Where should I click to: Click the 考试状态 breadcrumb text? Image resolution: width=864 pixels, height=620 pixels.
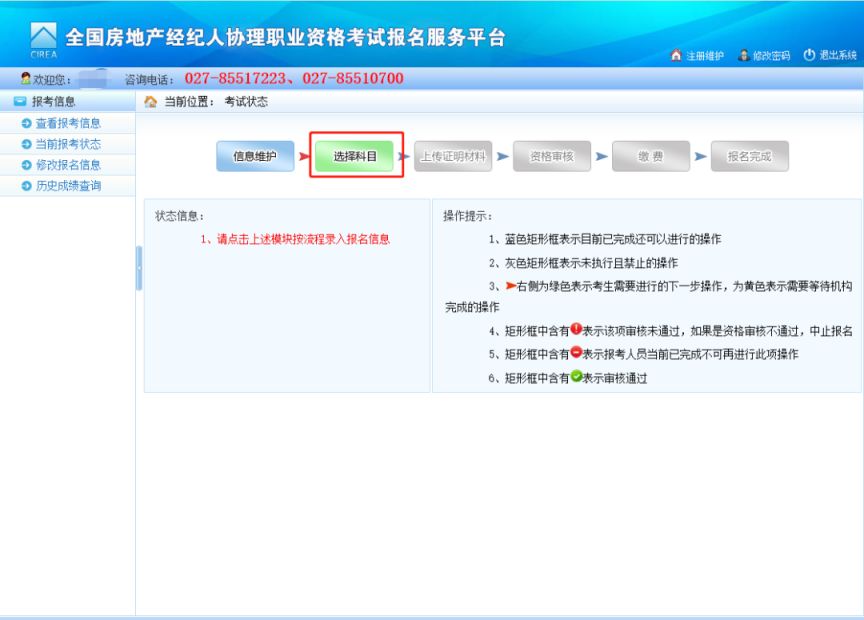[246, 102]
